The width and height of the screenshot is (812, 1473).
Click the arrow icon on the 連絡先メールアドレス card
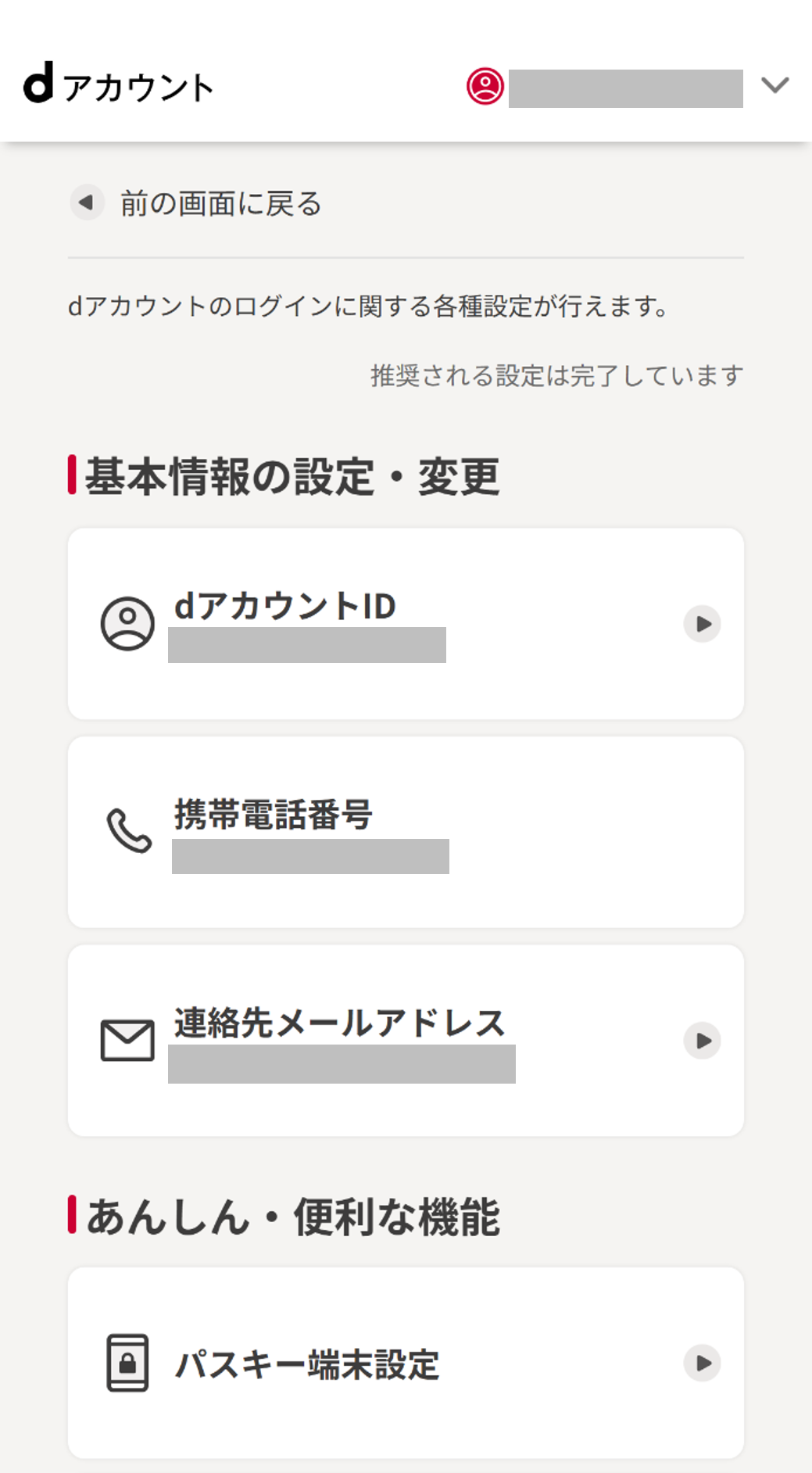click(x=704, y=1041)
